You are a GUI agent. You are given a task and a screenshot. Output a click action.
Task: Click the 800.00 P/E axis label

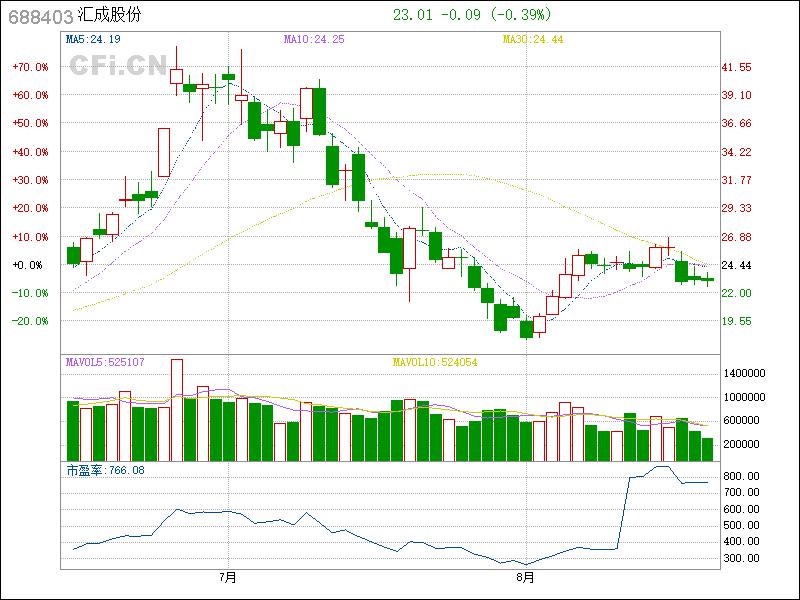741,477
